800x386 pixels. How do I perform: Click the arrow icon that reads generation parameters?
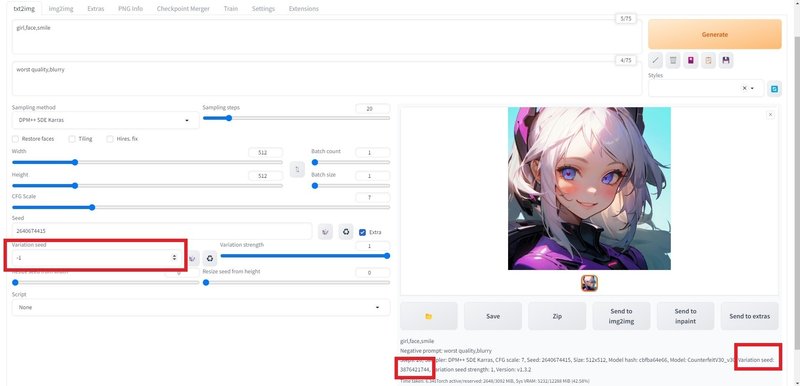point(656,60)
